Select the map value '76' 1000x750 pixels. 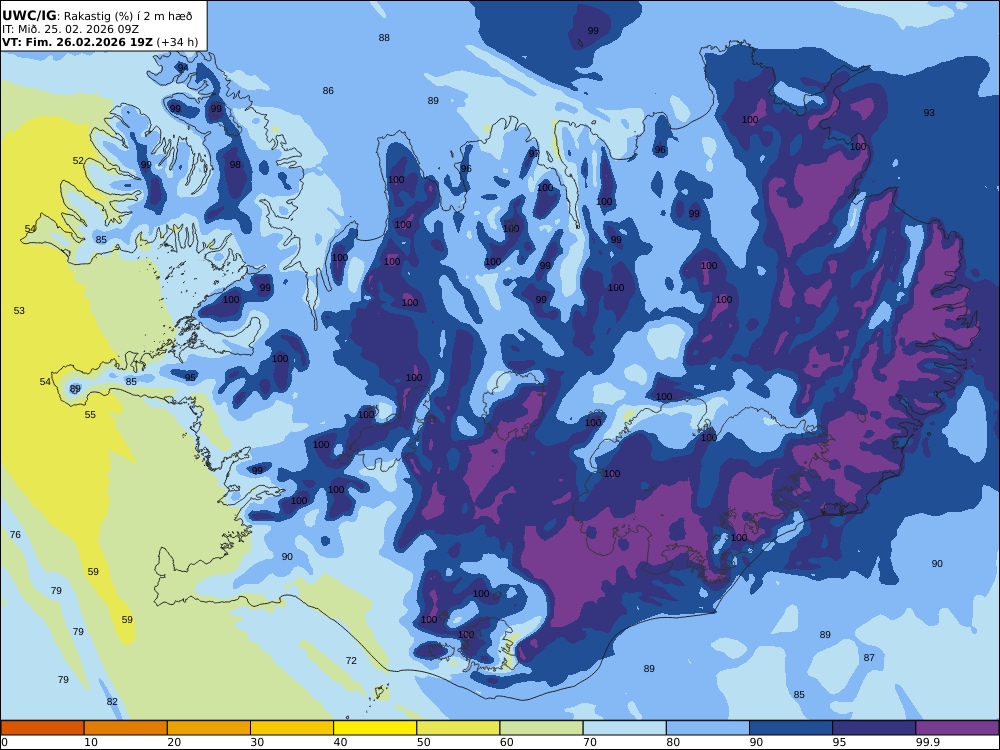coord(15,534)
